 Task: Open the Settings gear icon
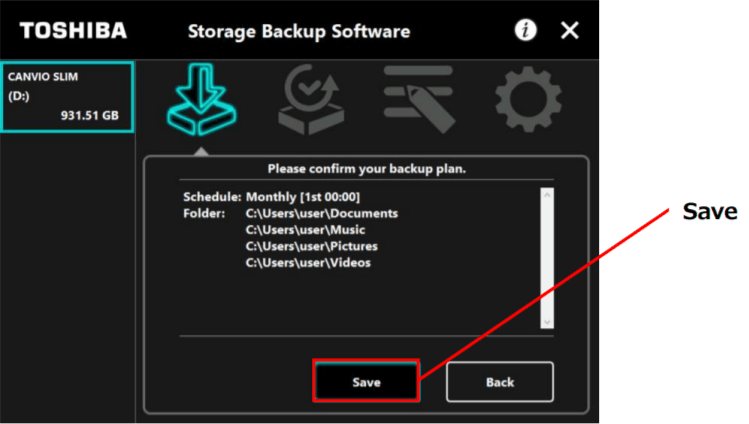[528, 101]
